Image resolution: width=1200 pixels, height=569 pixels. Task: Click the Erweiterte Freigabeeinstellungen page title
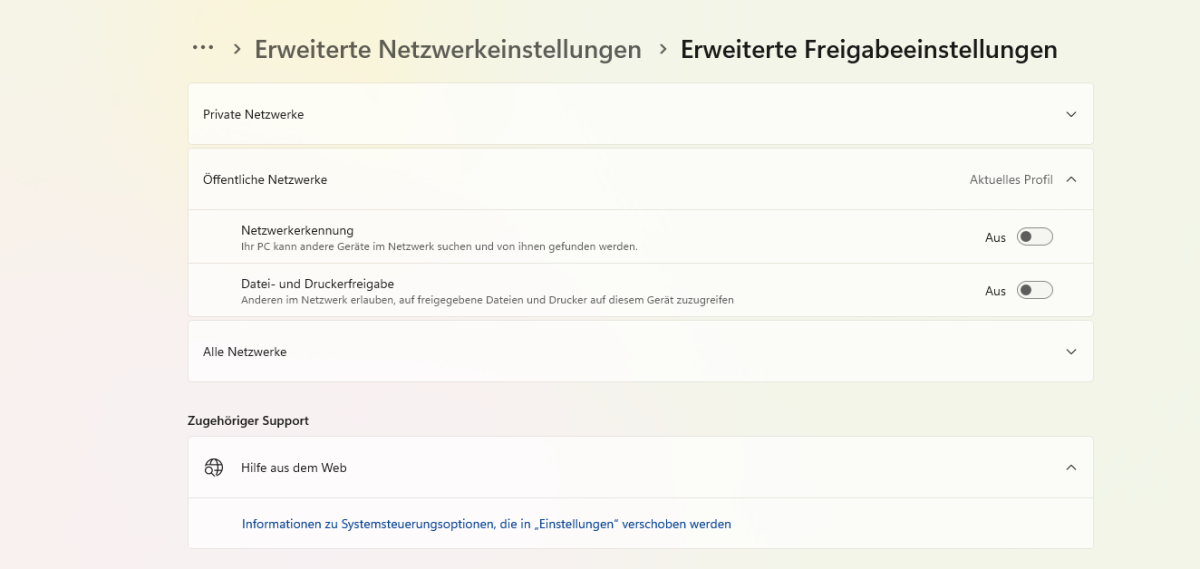click(x=868, y=49)
